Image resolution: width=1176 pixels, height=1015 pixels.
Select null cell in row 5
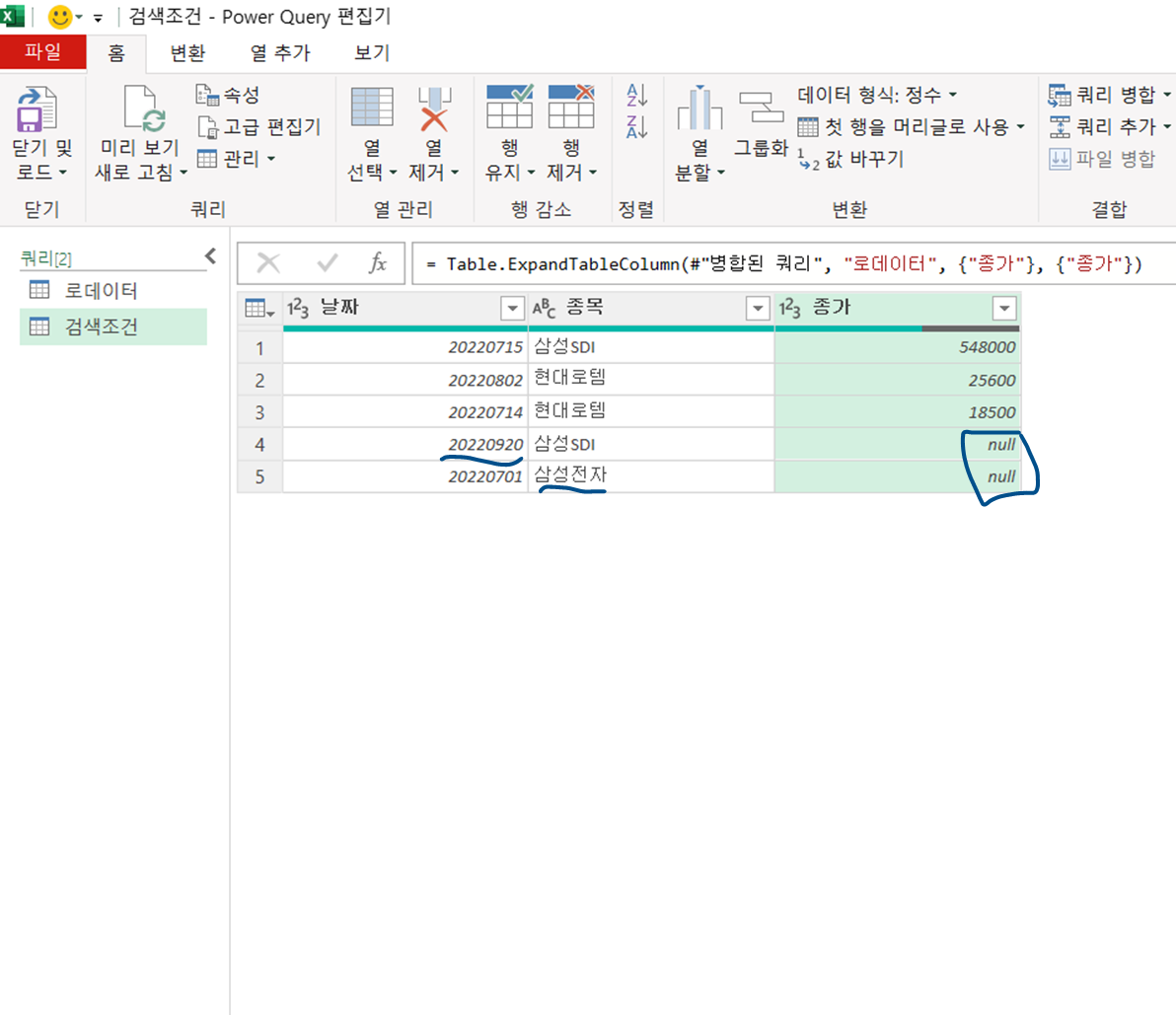pos(898,476)
